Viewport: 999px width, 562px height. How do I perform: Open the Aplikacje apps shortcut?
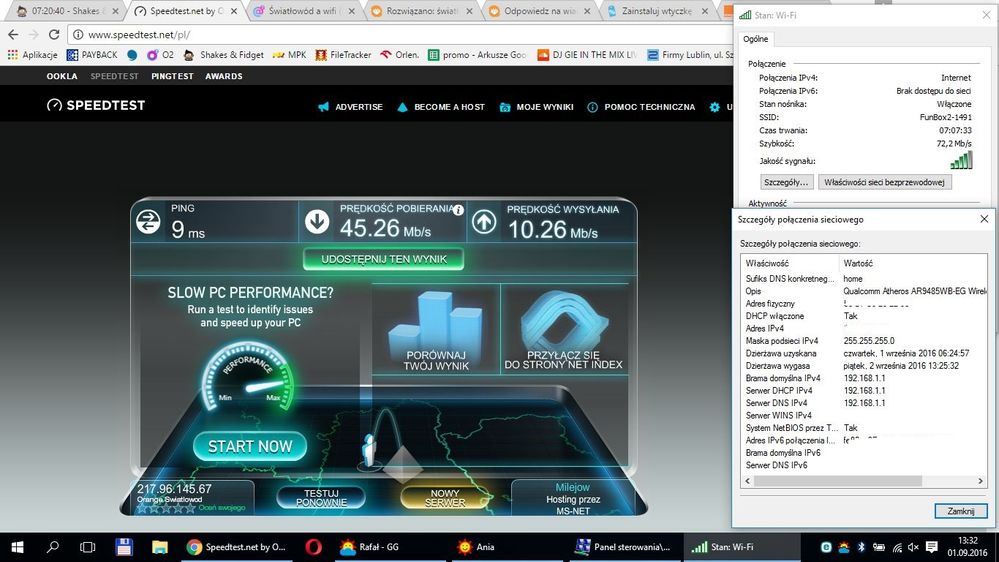(32, 55)
